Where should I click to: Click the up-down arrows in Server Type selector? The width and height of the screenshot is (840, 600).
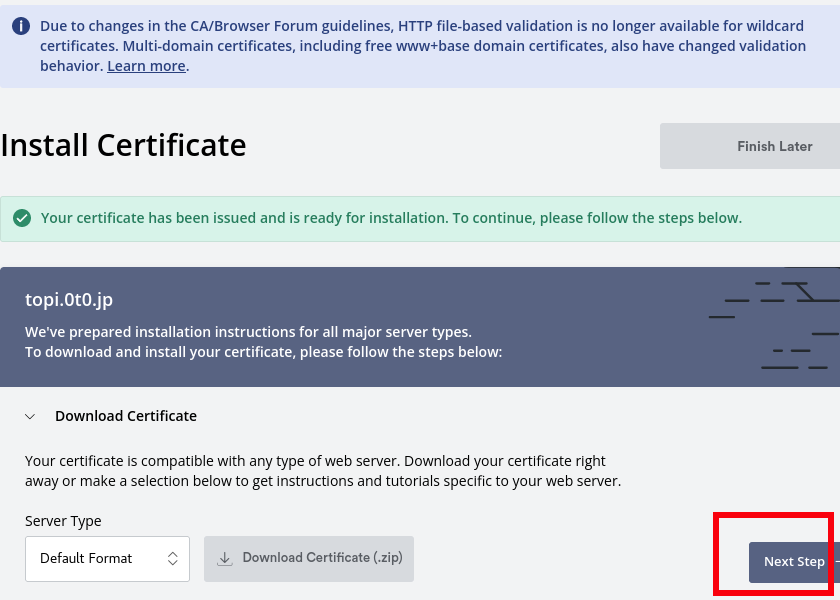pos(172,558)
